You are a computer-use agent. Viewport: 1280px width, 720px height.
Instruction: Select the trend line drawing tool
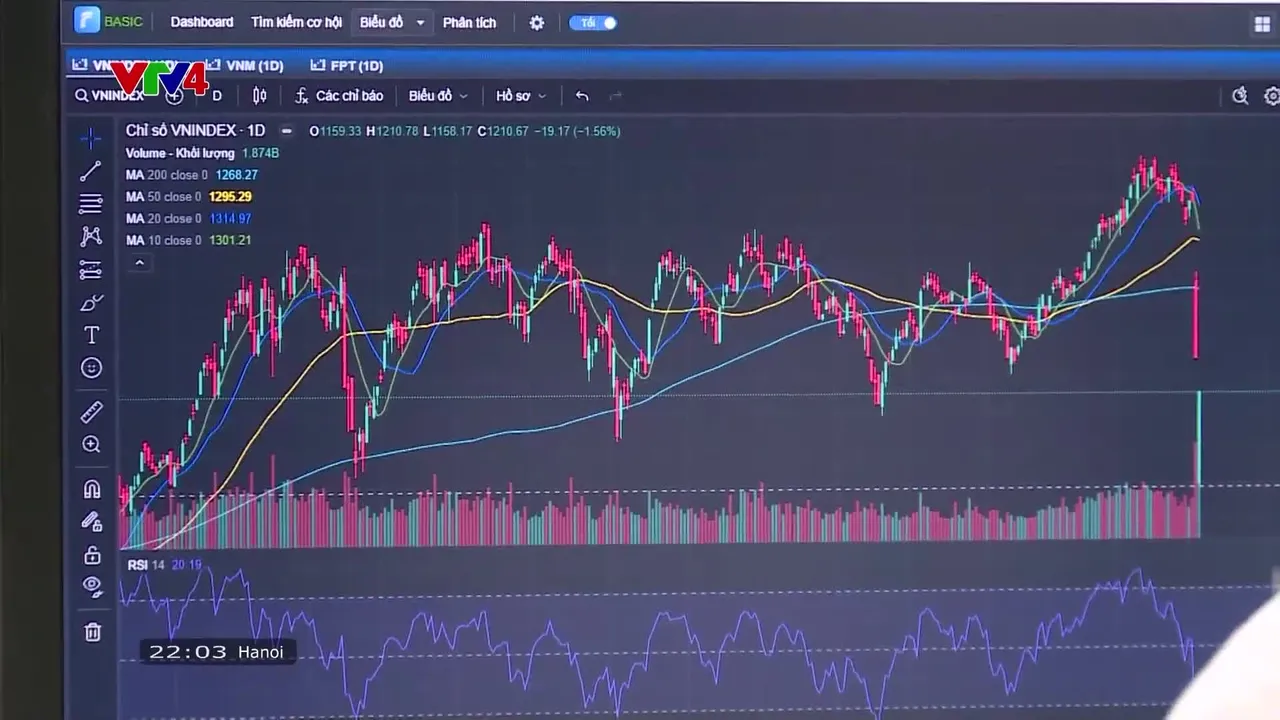click(91, 171)
